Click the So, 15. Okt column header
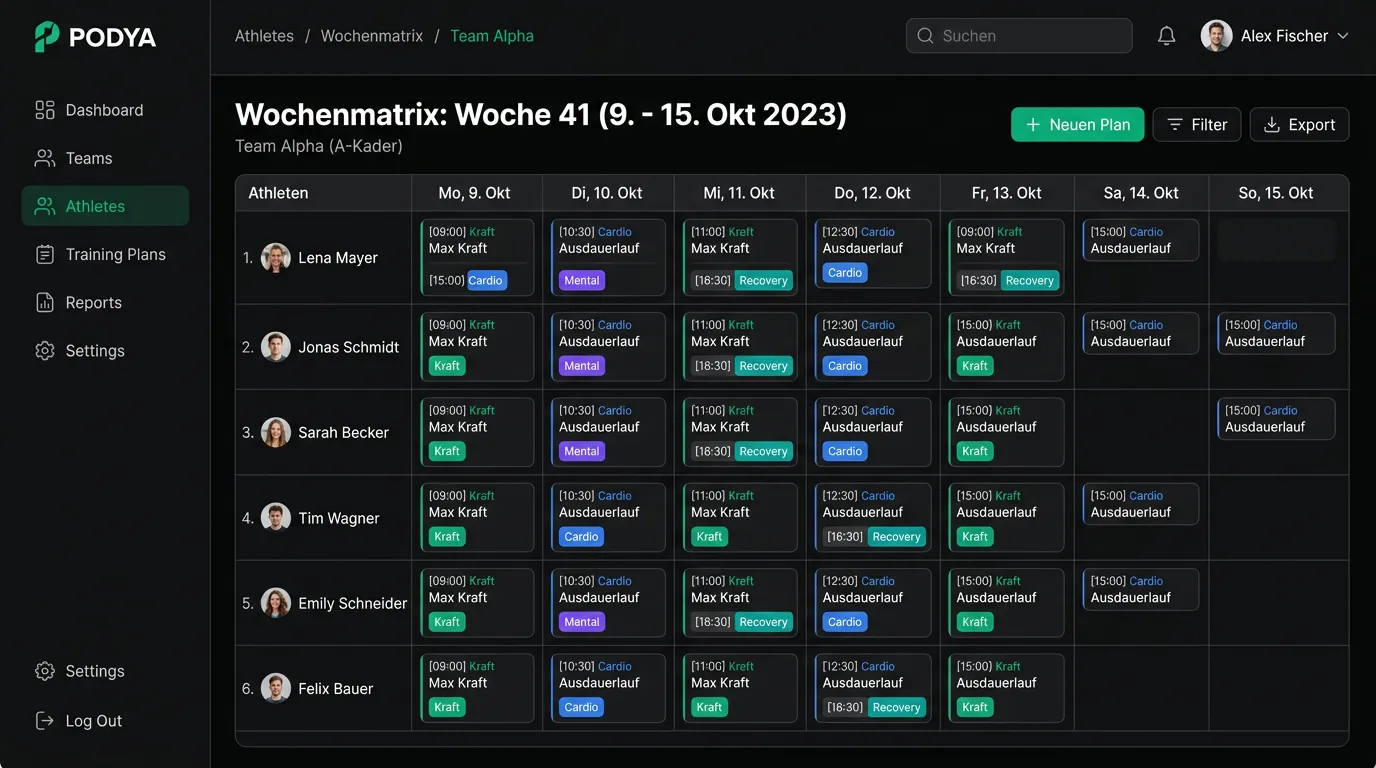The image size is (1376, 768). click(x=1276, y=193)
